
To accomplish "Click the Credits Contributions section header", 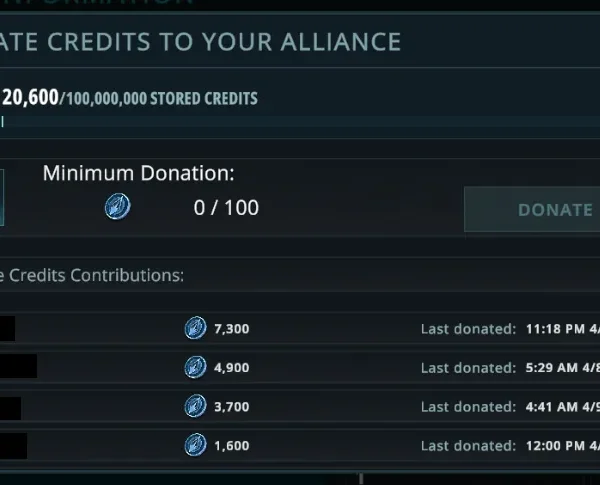I will tap(92, 275).
